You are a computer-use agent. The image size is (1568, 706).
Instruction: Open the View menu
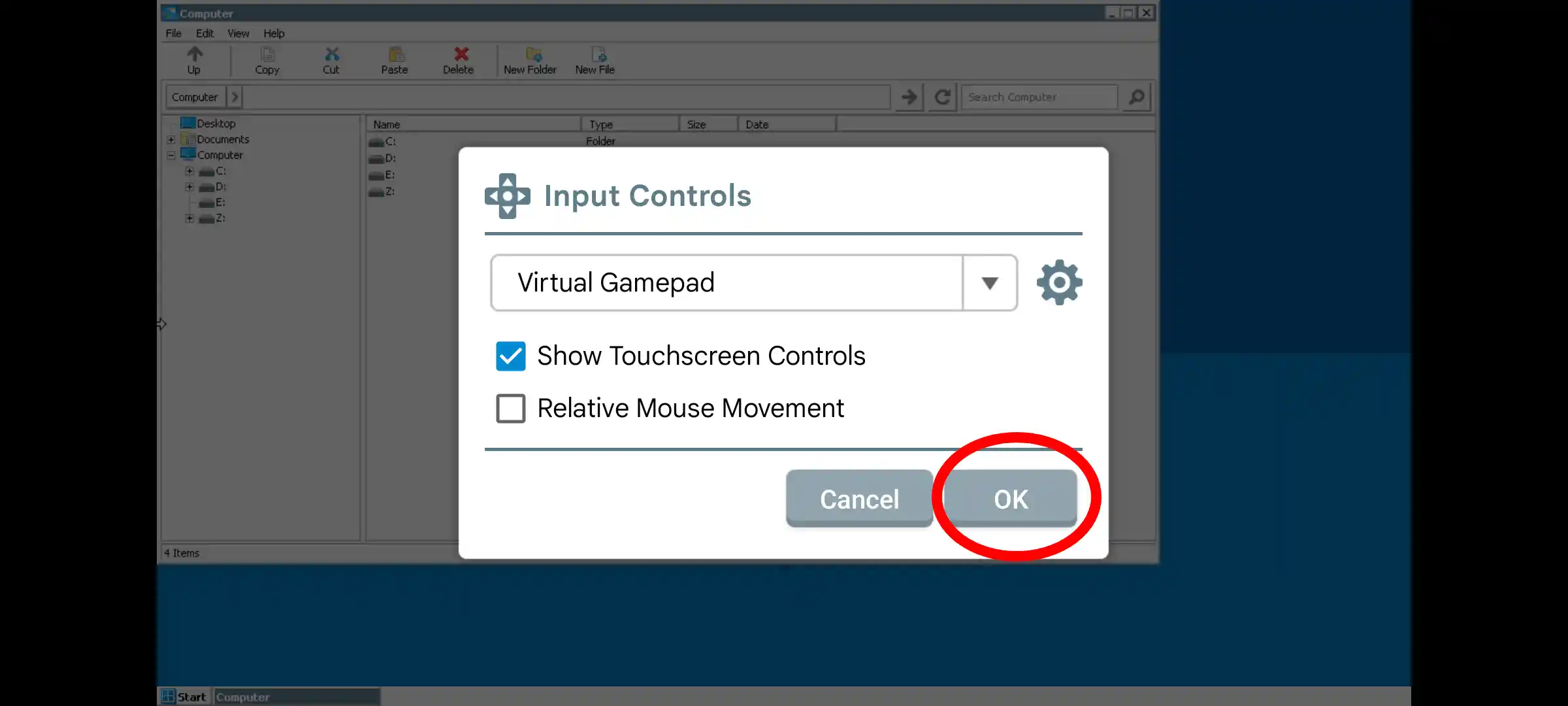(x=238, y=33)
